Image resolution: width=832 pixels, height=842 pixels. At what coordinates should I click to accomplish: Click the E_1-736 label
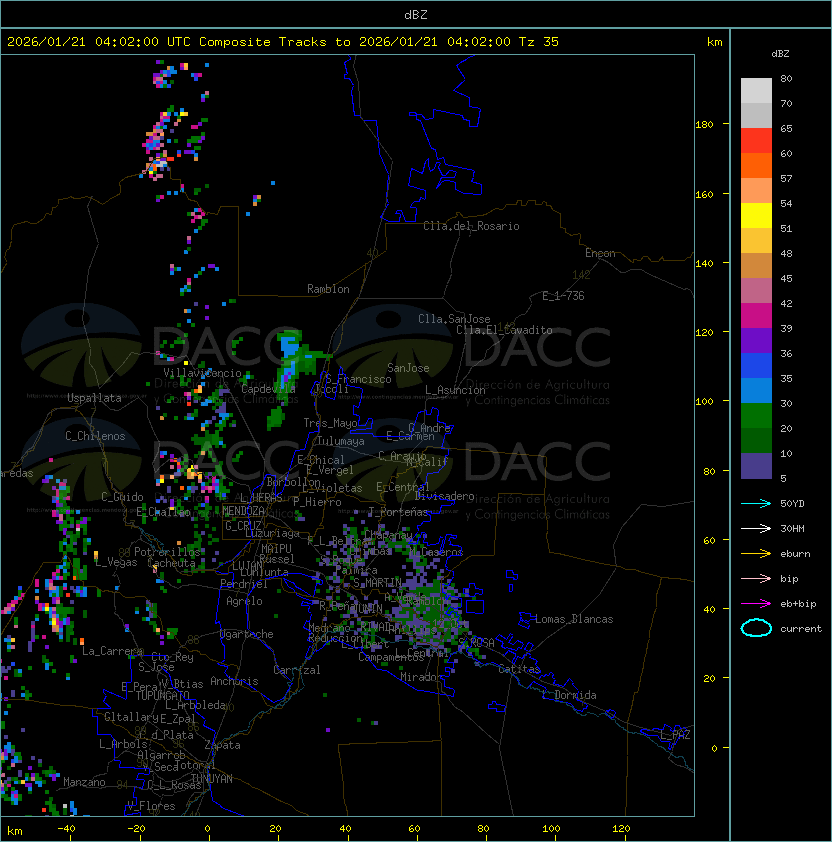coord(563,296)
